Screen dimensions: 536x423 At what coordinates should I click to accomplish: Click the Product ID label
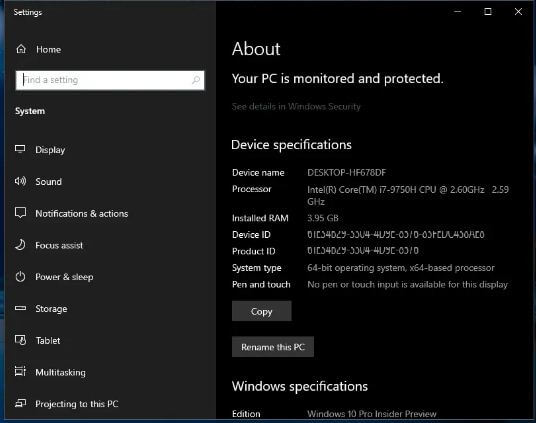click(254, 251)
